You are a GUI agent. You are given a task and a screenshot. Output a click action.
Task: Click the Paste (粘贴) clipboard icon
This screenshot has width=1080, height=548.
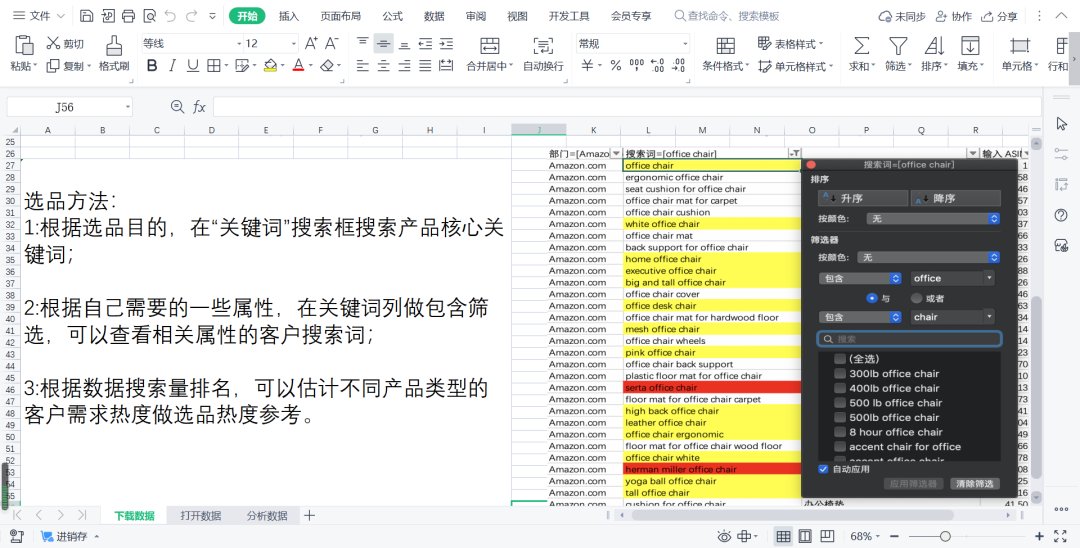(24, 45)
